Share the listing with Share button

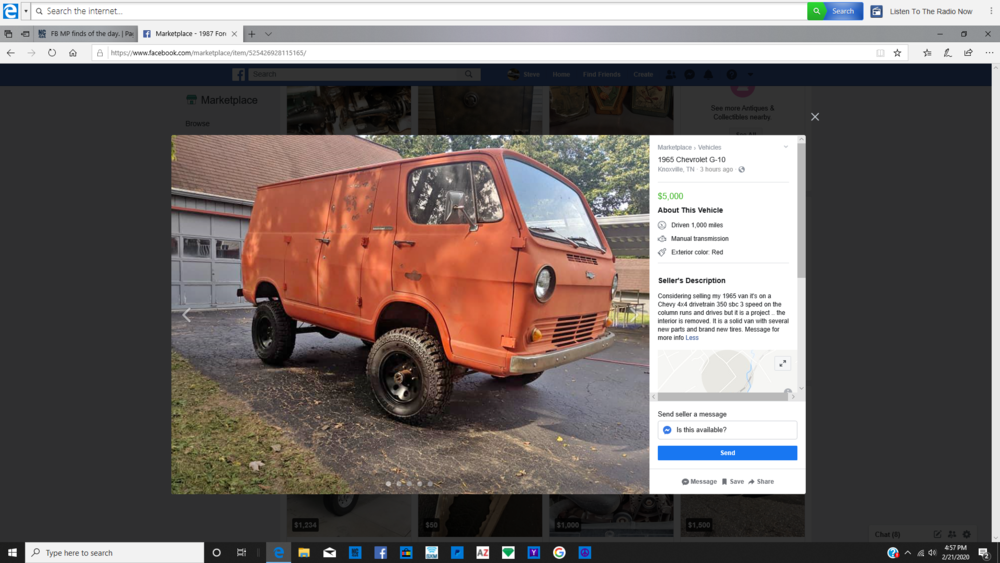point(761,481)
